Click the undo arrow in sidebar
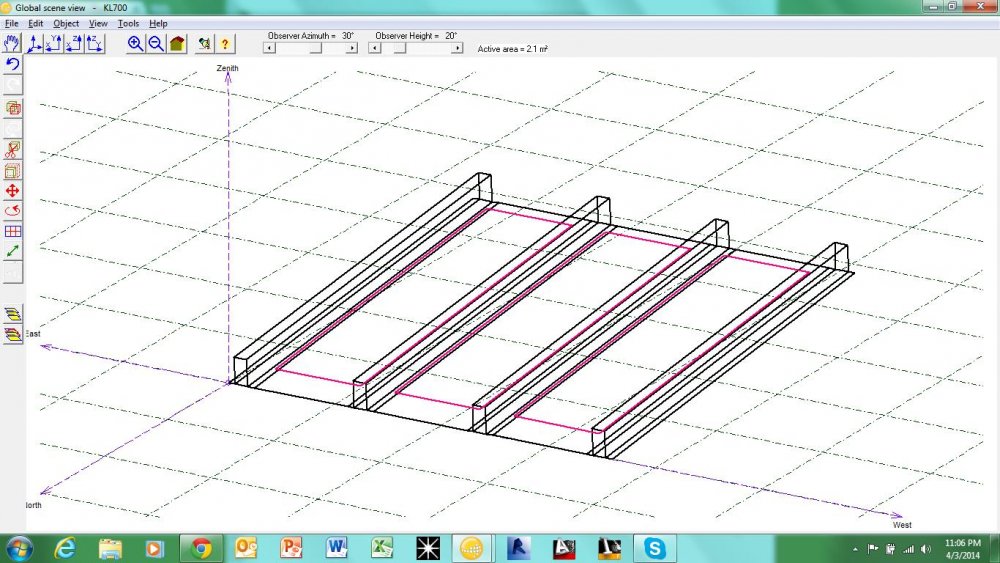This screenshot has width=1000, height=563. point(13,65)
